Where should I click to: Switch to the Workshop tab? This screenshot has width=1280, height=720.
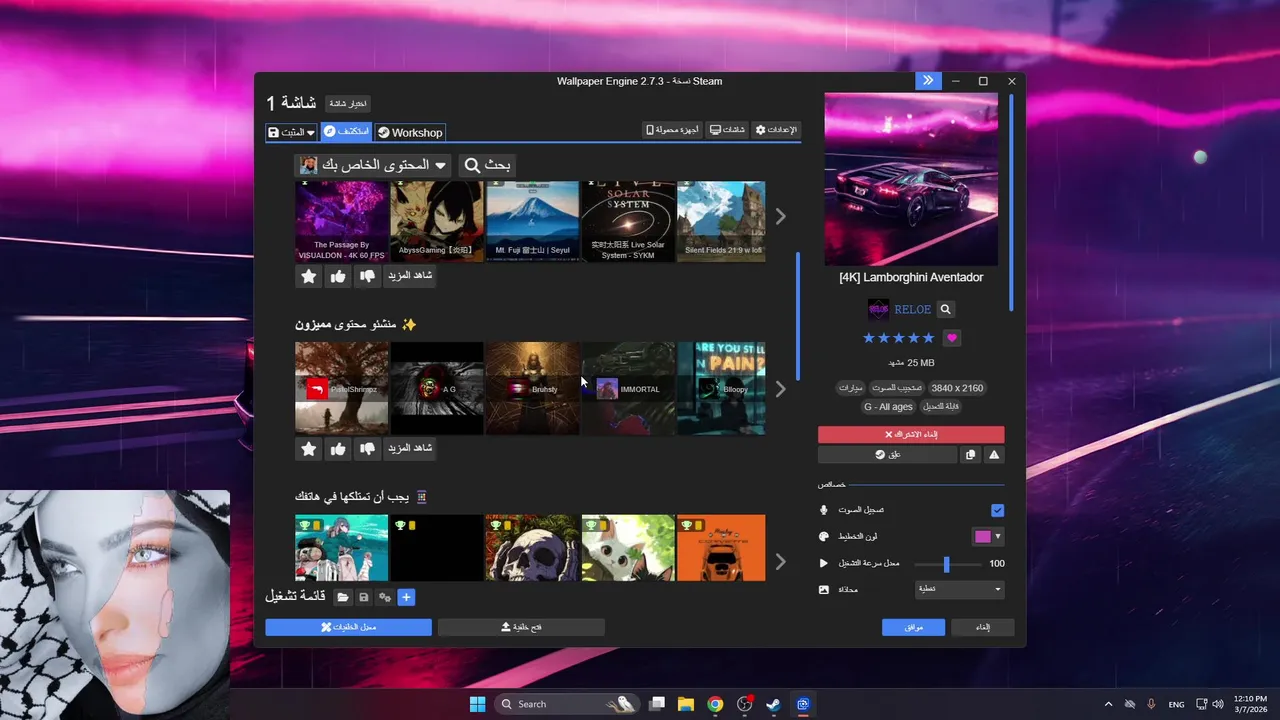click(410, 132)
